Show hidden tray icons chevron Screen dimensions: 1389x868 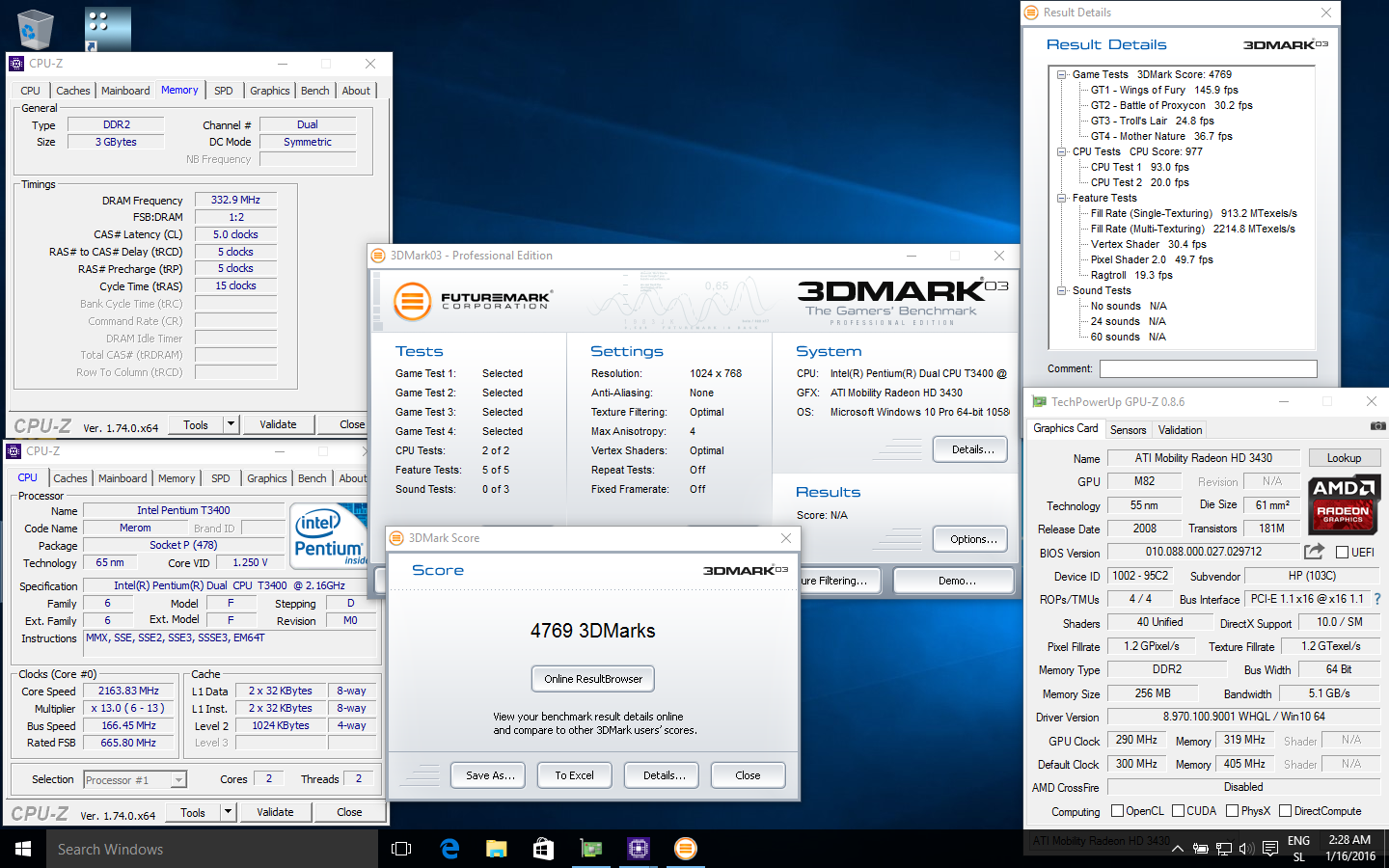tap(1177, 849)
